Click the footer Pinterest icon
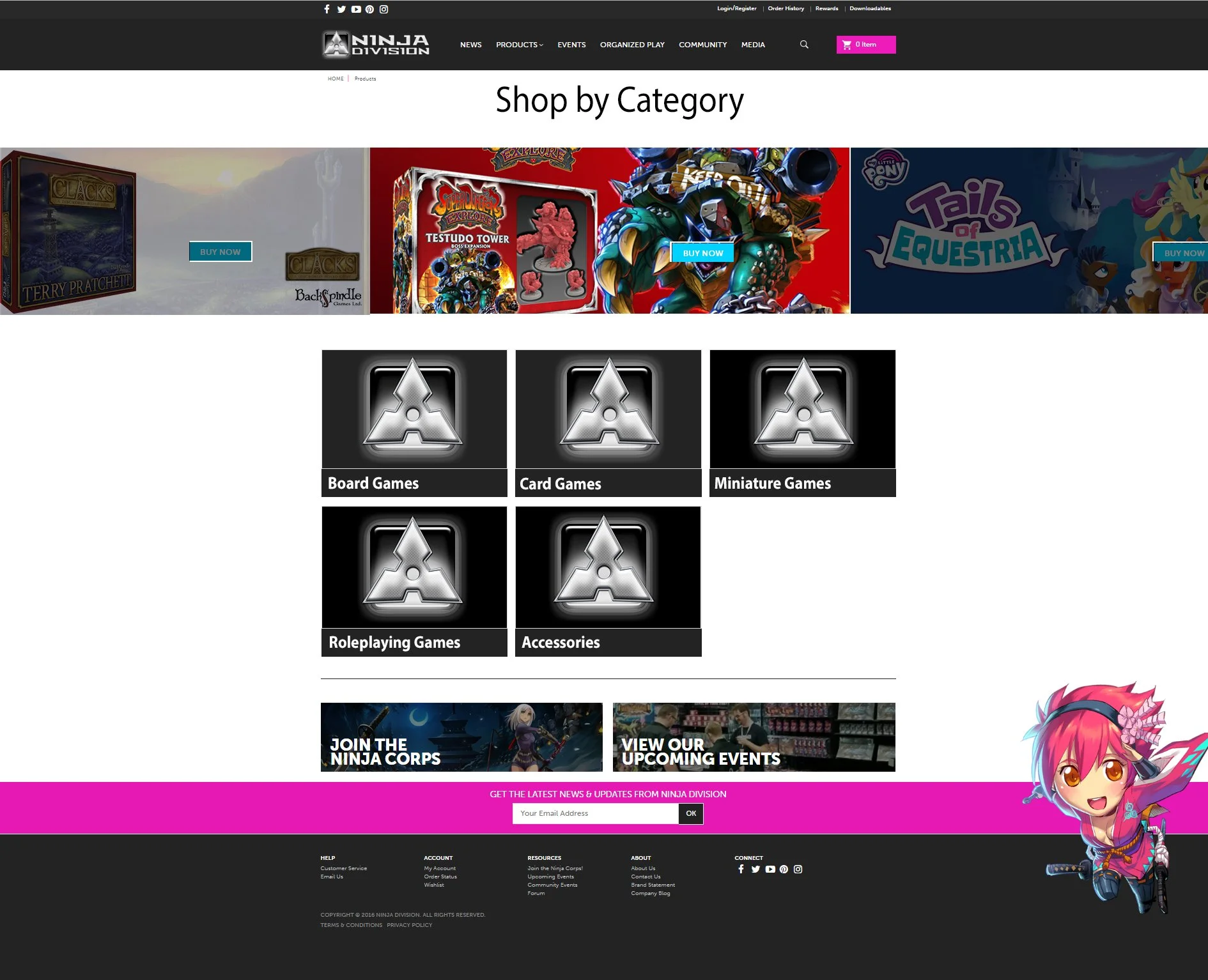 pyautogui.click(x=784, y=869)
